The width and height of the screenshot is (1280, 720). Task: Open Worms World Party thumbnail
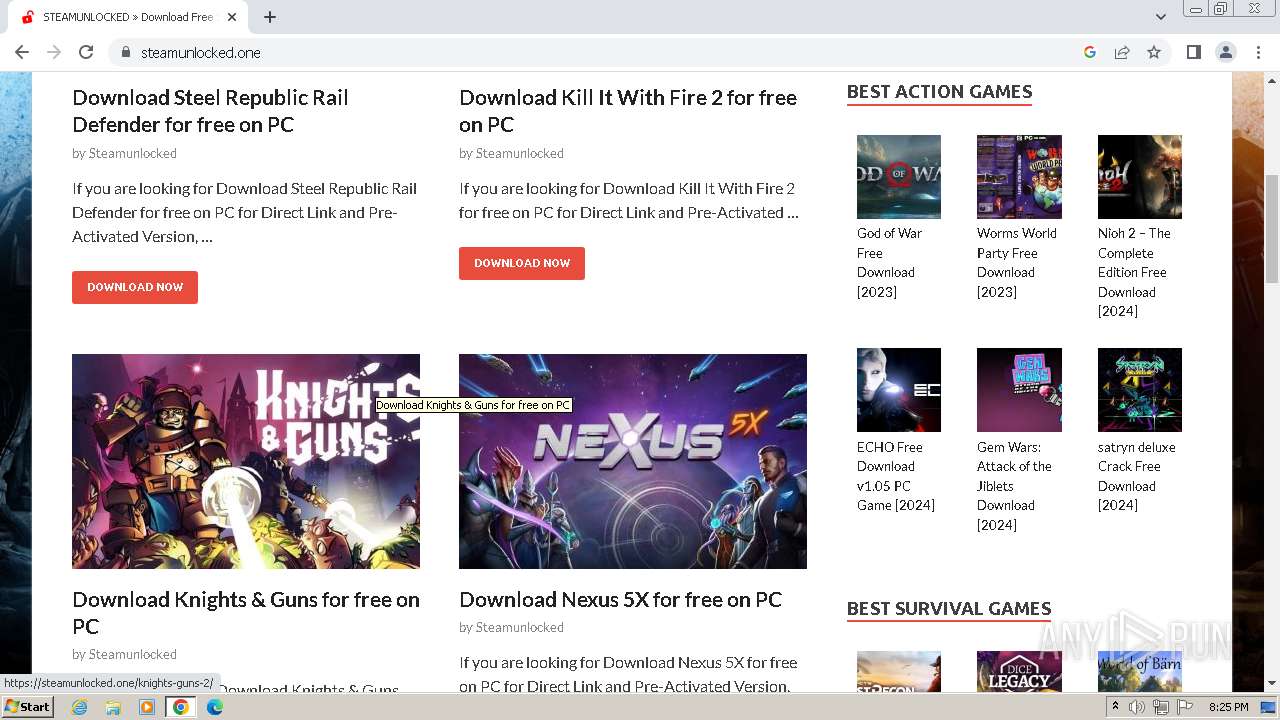click(x=1019, y=177)
